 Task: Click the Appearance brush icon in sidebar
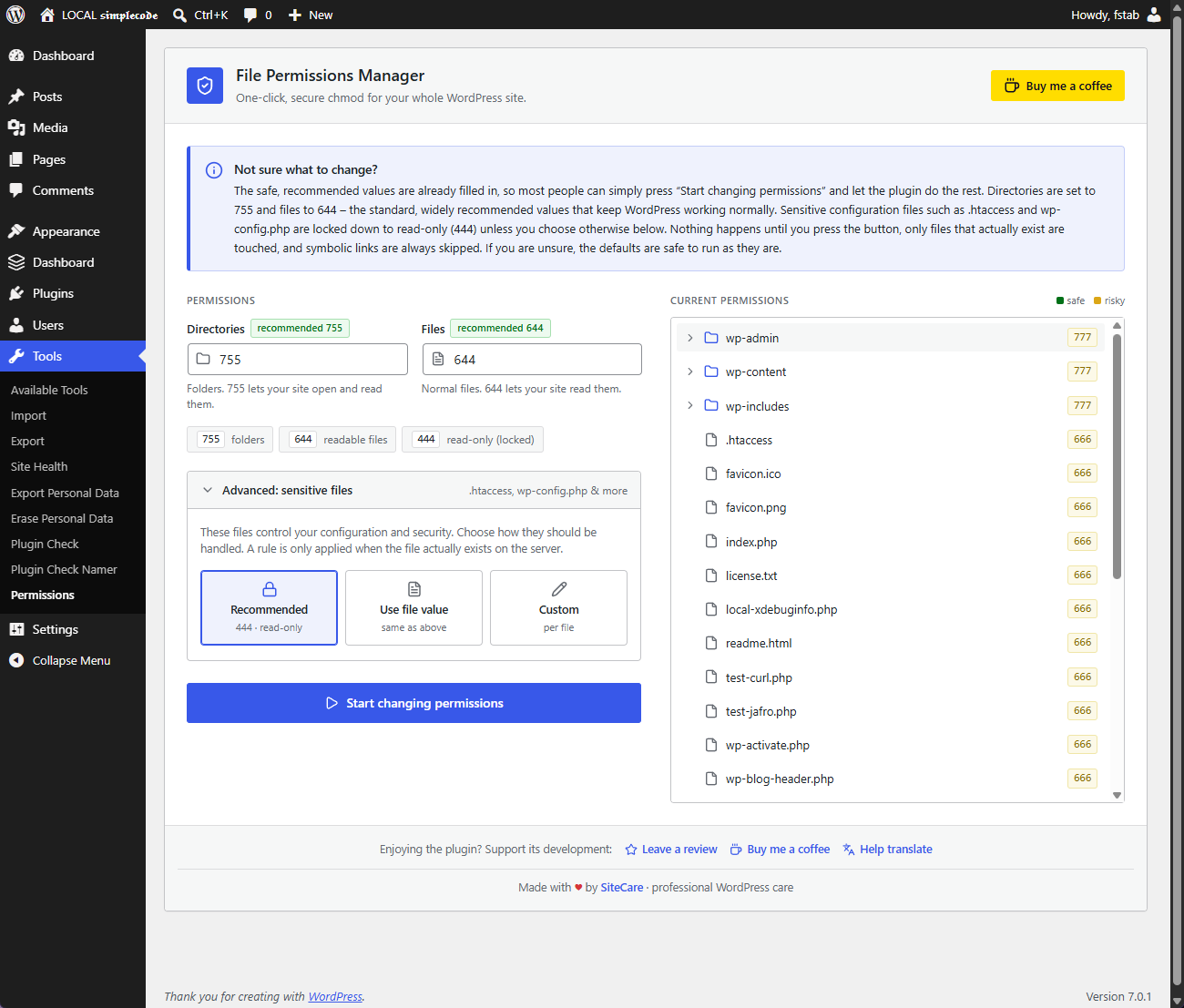[16, 231]
